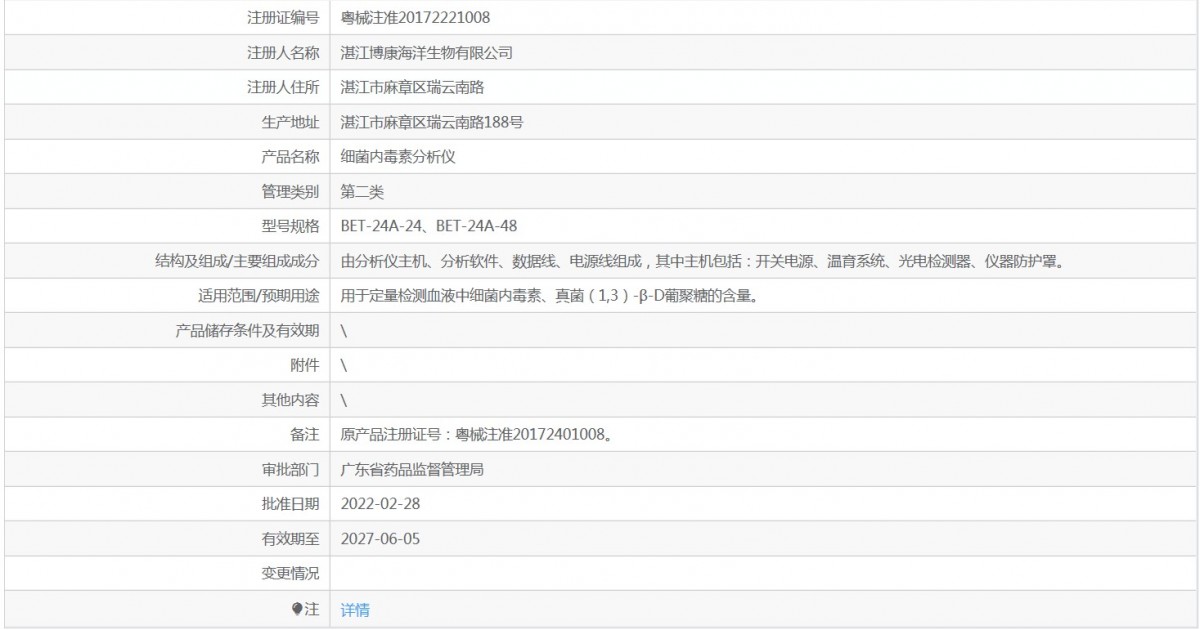Click the 备注 label
The width and height of the screenshot is (1200, 630).
305,435
